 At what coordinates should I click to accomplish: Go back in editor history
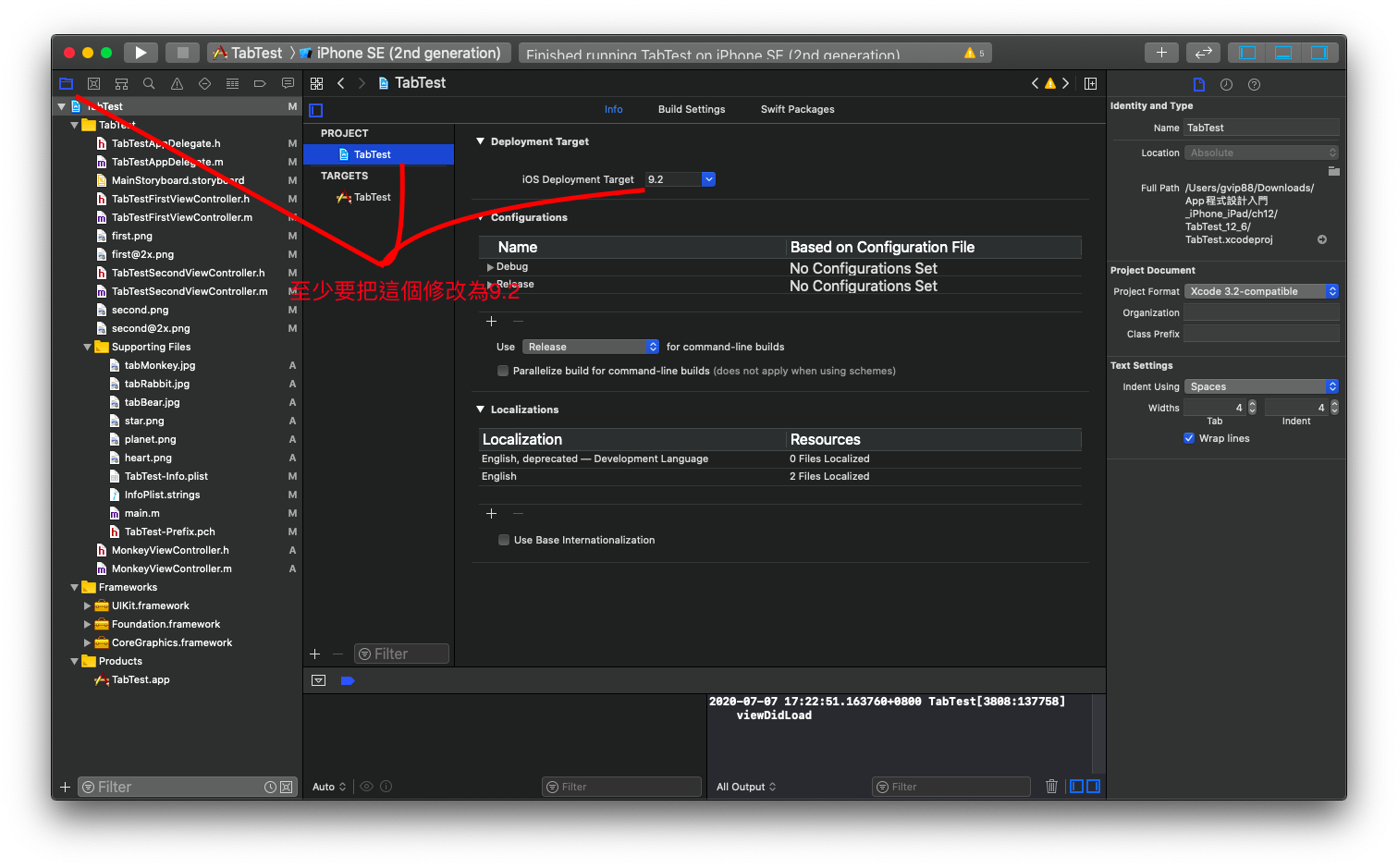[341, 83]
